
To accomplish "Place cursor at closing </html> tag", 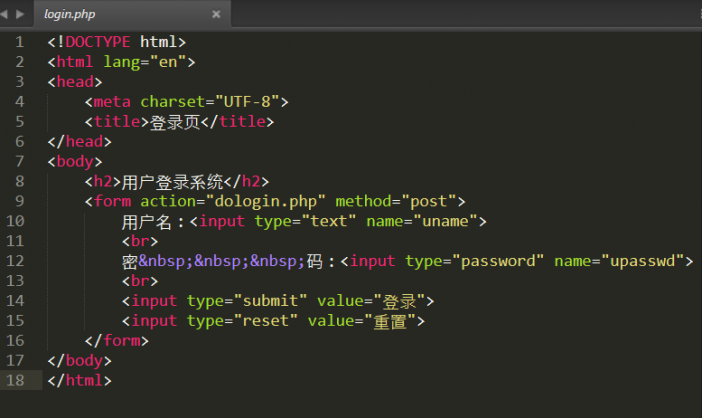I will click(x=80, y=380).
